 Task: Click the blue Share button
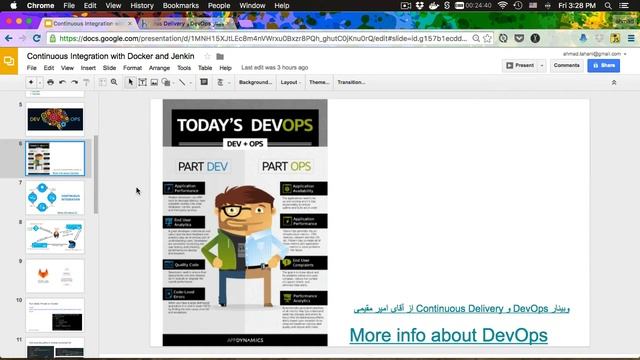point(604,65)
